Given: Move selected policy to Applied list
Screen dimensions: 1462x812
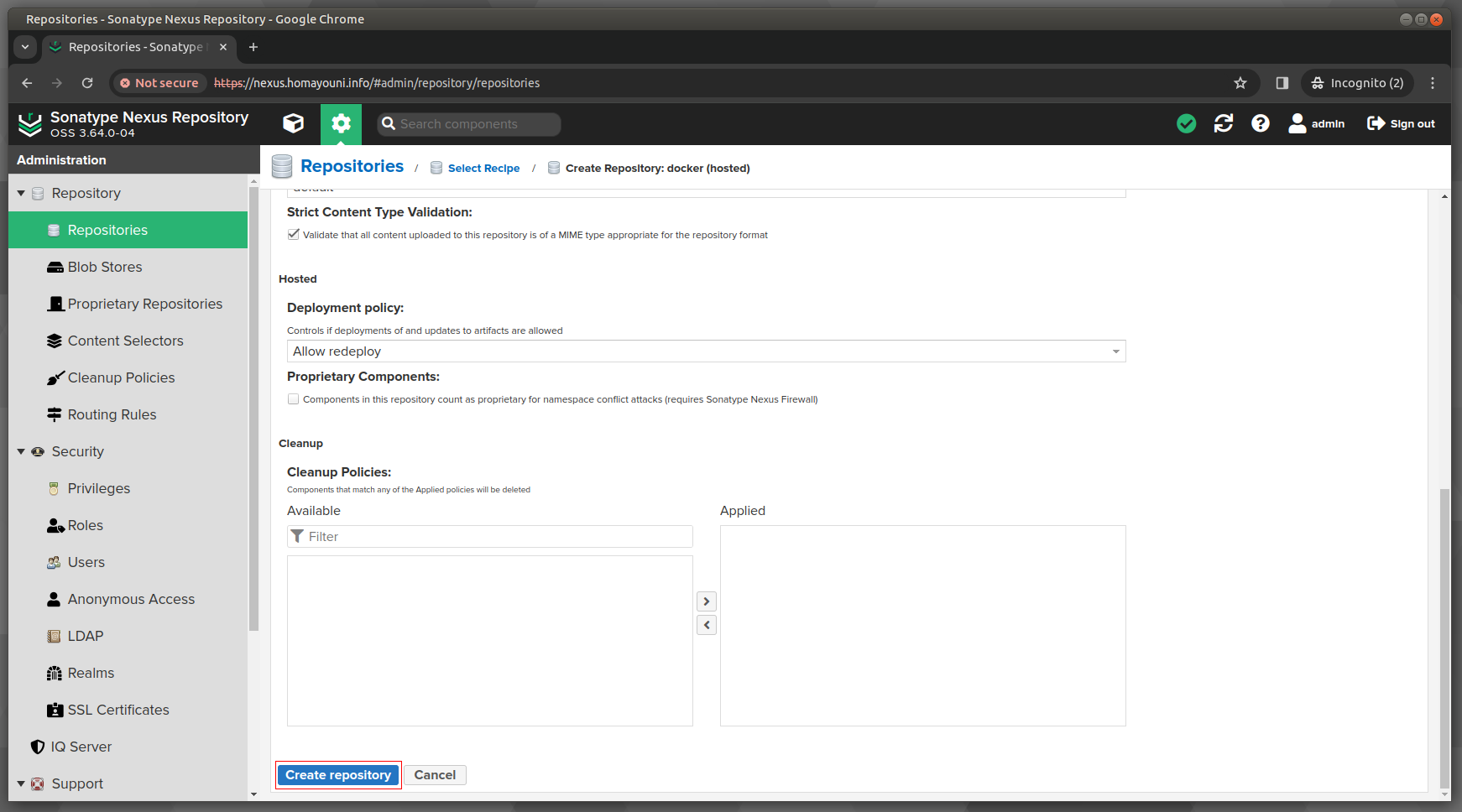Looking at the screenshot, I should 707,601.
